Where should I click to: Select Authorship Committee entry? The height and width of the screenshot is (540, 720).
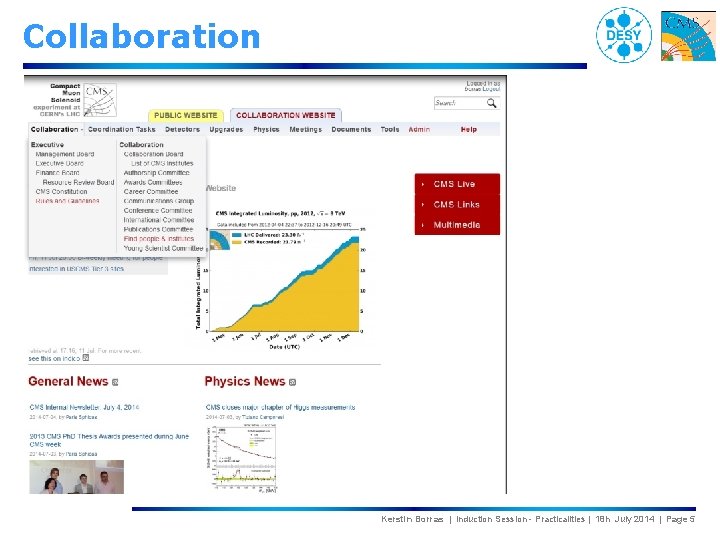click(157, 173)
